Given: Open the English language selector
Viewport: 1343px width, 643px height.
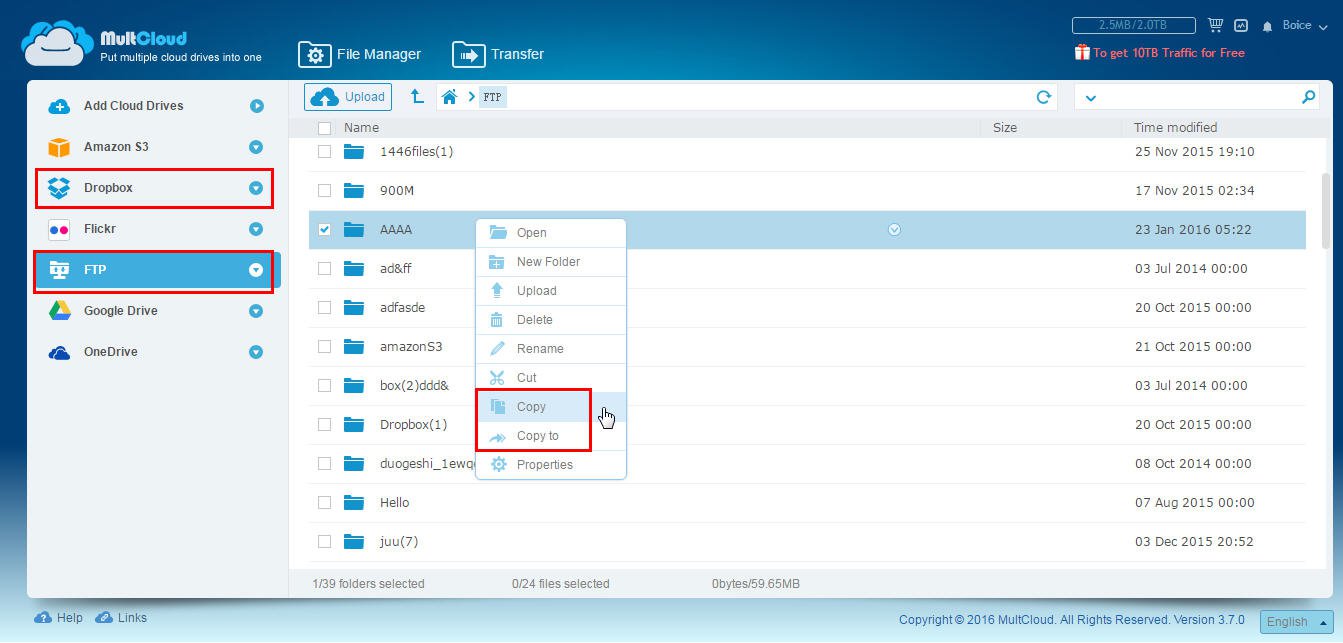Looking at the screenshot, I should 1296,621.
